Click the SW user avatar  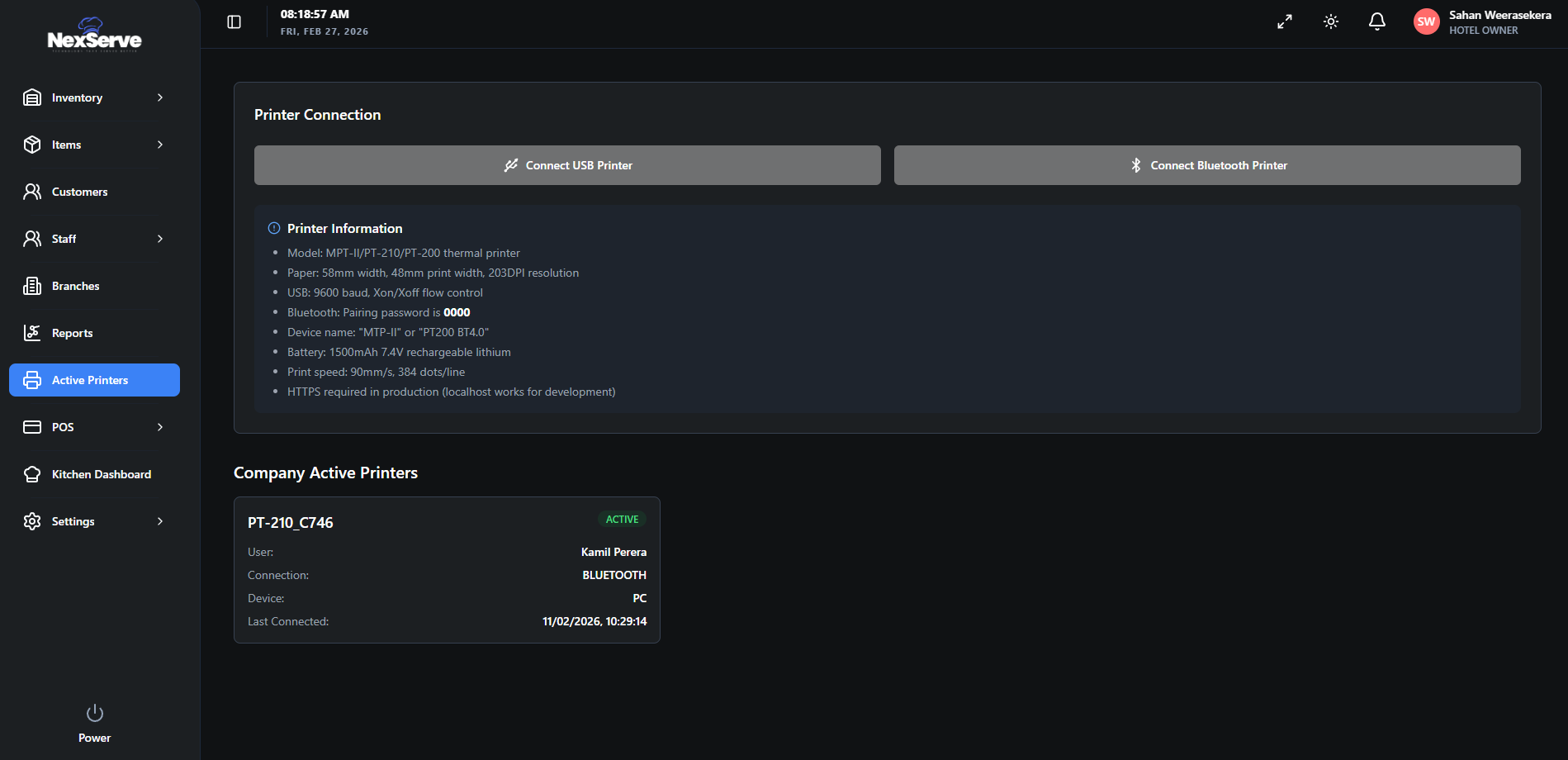coord(1427,22)
